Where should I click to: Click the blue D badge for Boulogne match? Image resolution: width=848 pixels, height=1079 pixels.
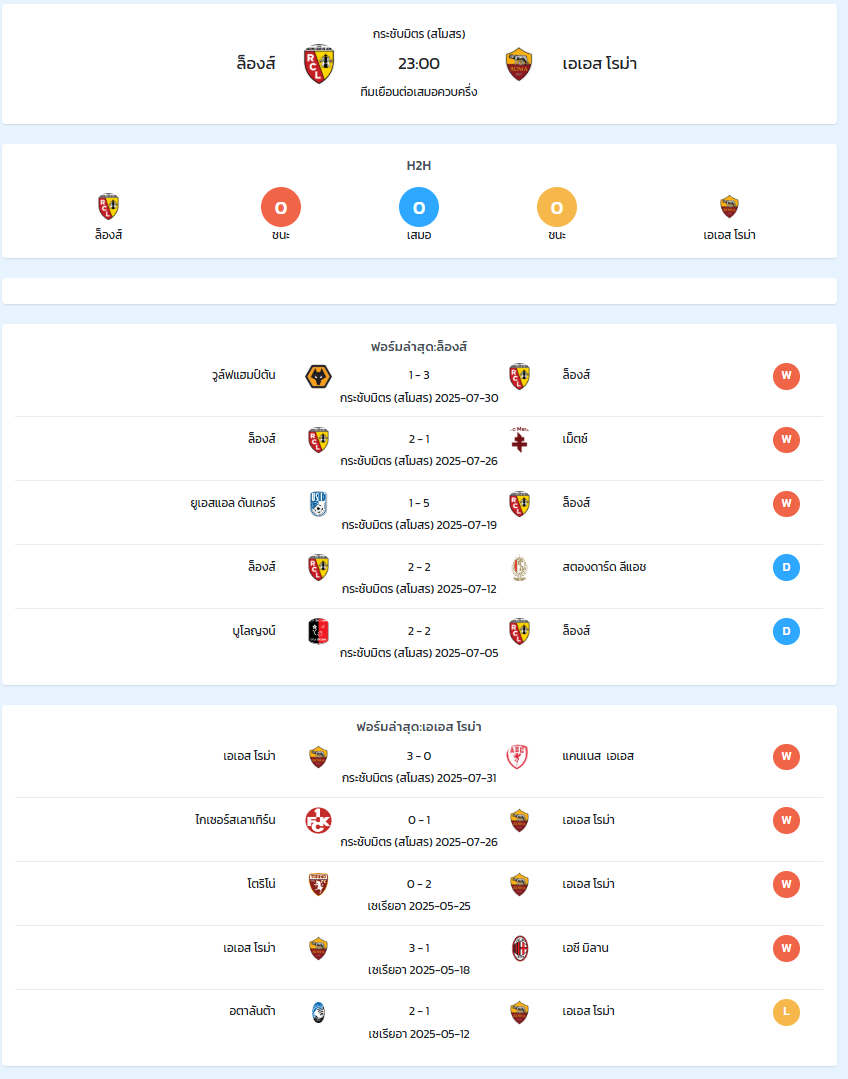click(786, 632)
